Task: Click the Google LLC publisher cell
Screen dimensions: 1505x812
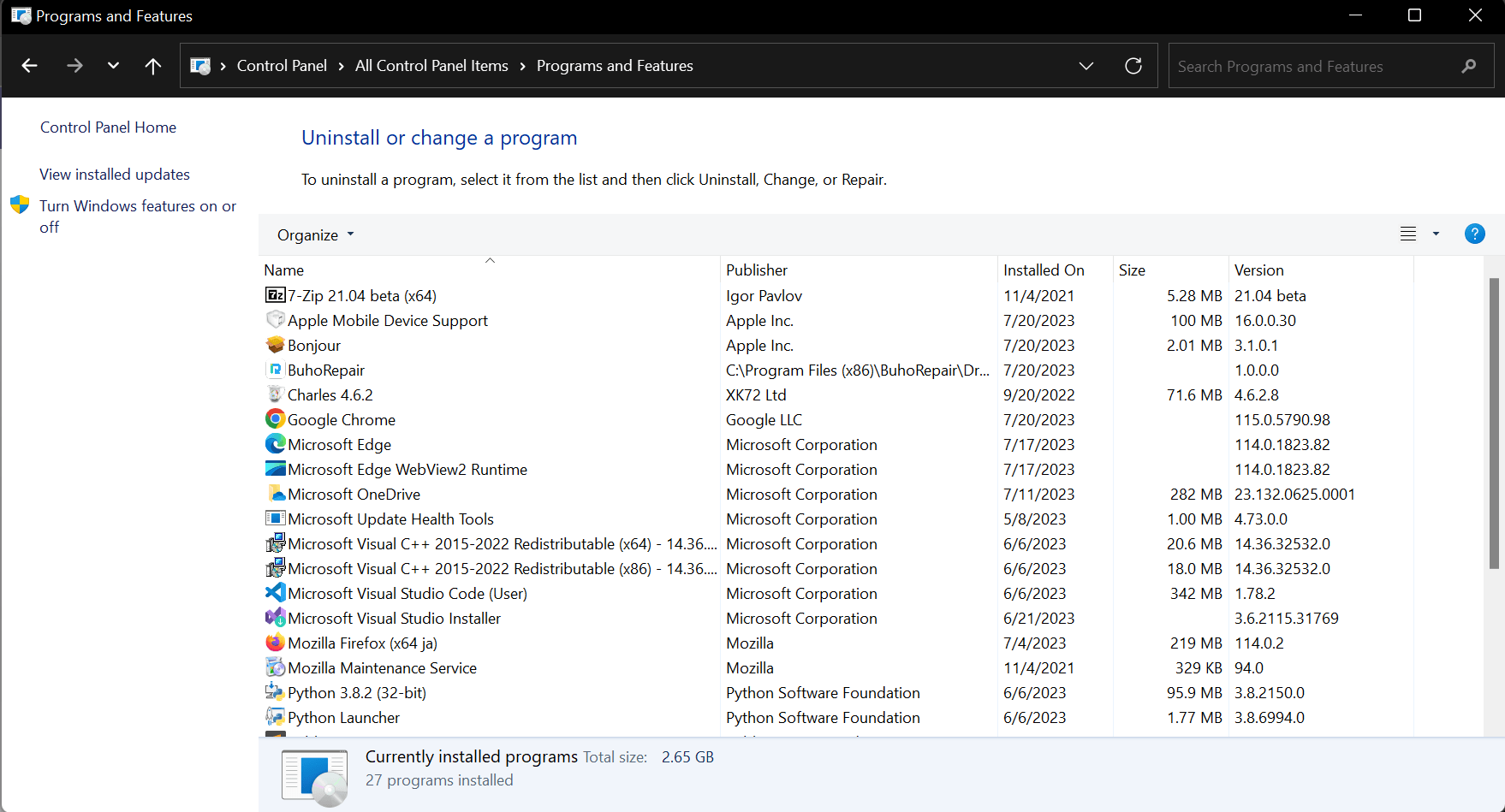Action: pyautogui.click(x=764, y=420)
